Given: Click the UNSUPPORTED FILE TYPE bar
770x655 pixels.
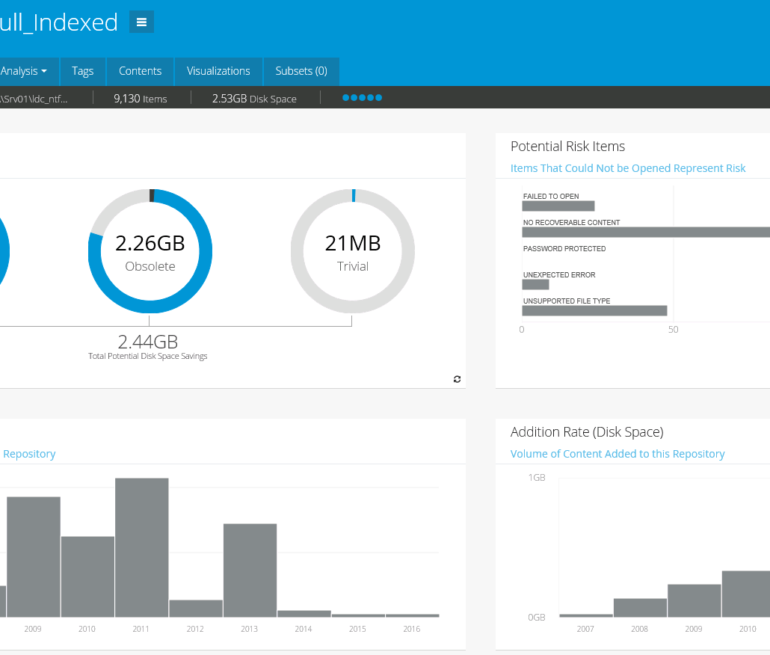Looking at the screenshot, I should click(595, 311).
